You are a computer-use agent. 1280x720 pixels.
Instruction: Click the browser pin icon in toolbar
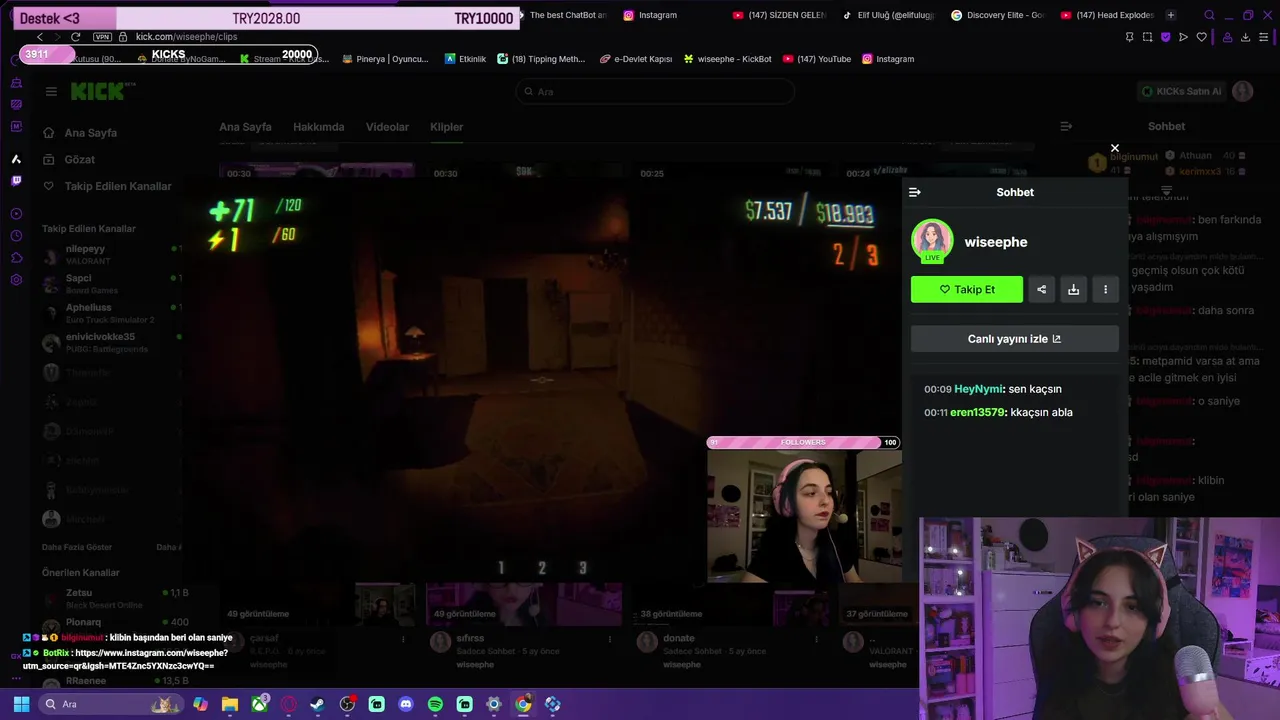(1129, 37)
